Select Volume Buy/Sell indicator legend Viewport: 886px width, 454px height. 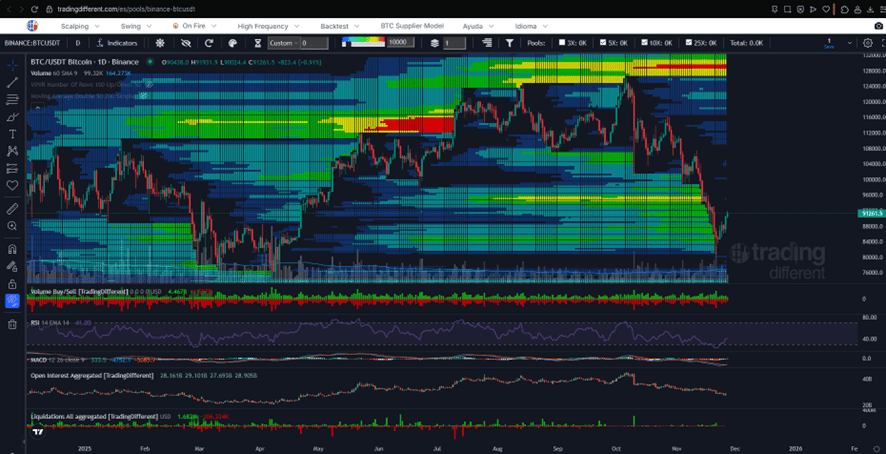[79, 291]
